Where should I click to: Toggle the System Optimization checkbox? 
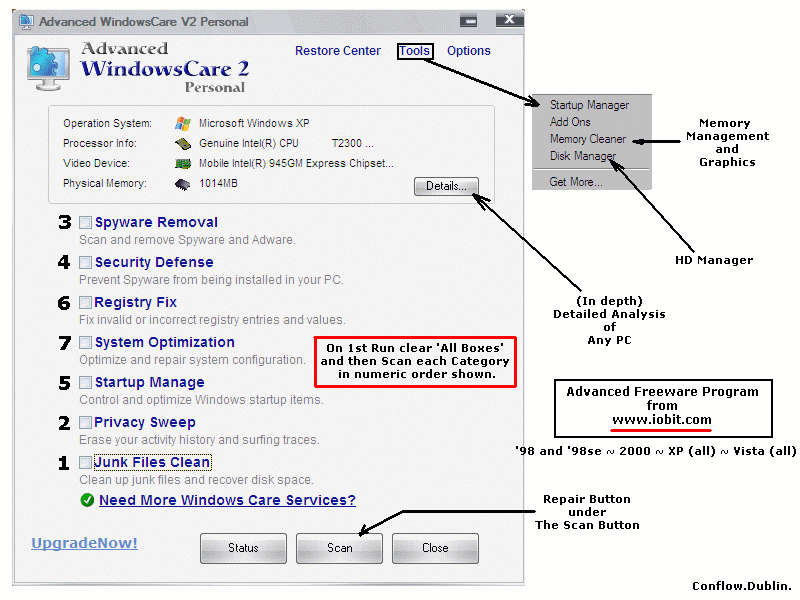[85, 342]
